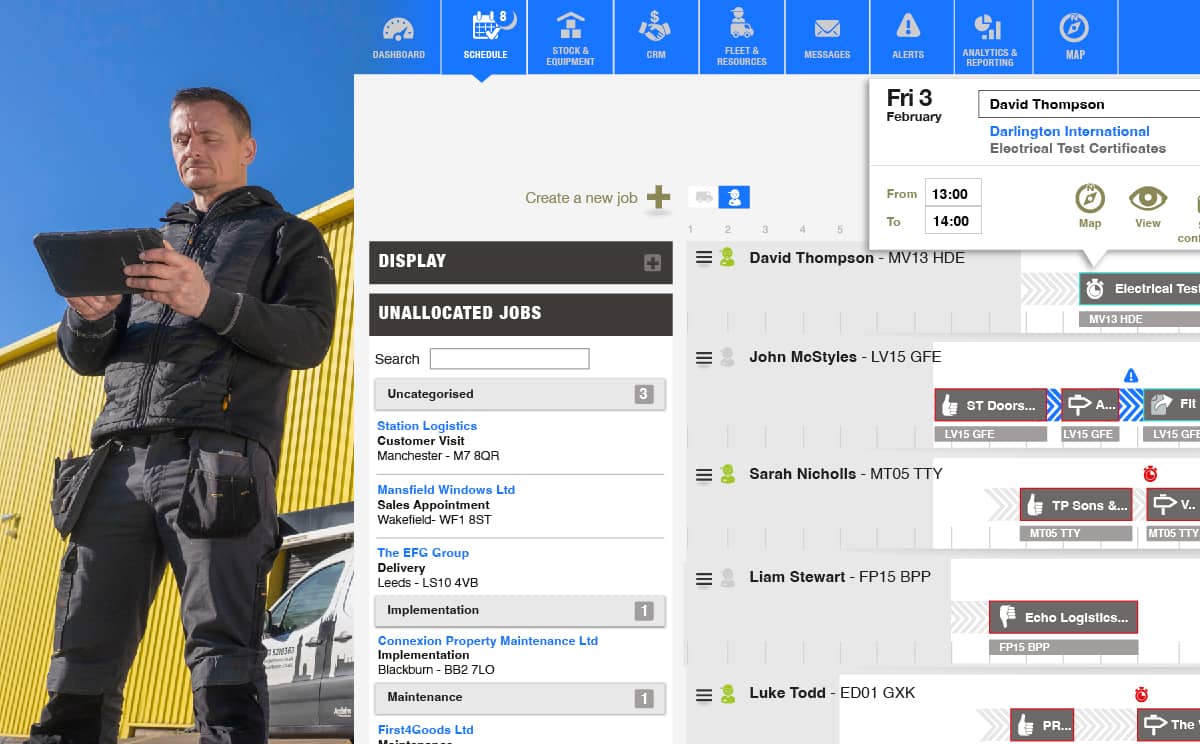This screenshot has height=744, width=1200.
Task: Open Analytics & Reporting
Action: 992,37
